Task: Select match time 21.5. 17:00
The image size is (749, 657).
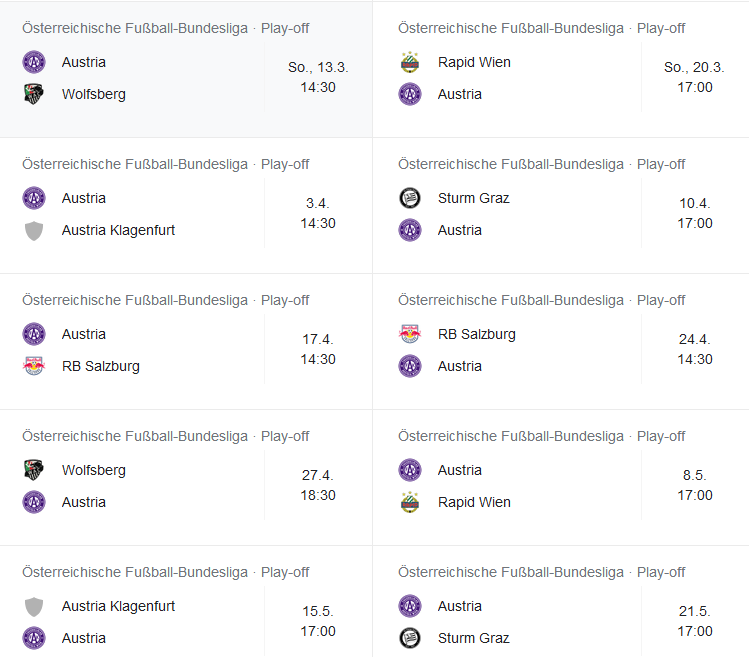Action: (x=695, y=621)
